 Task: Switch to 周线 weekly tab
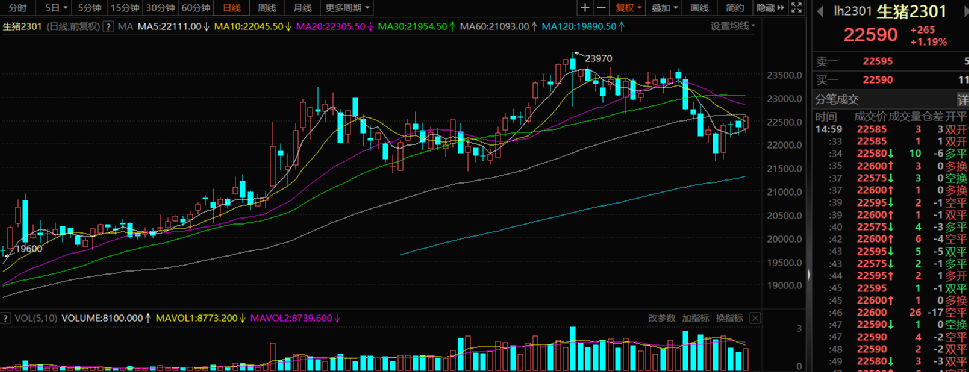click(267, 8)
